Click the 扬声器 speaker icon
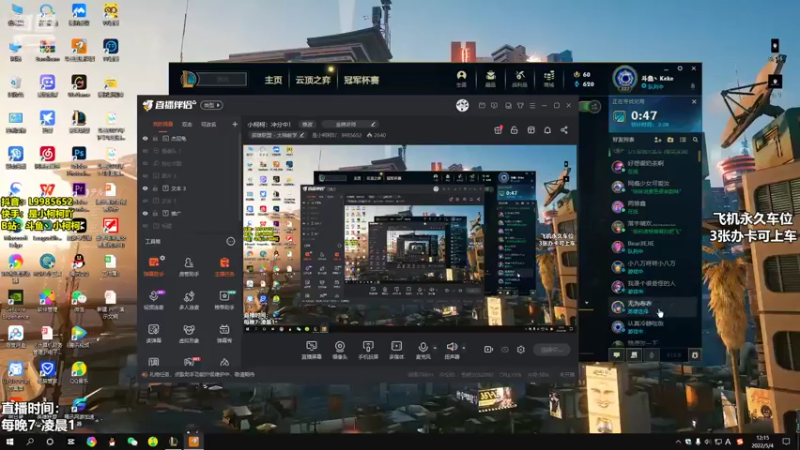This screenshot has width=800, height=450. tap(452, 347)
